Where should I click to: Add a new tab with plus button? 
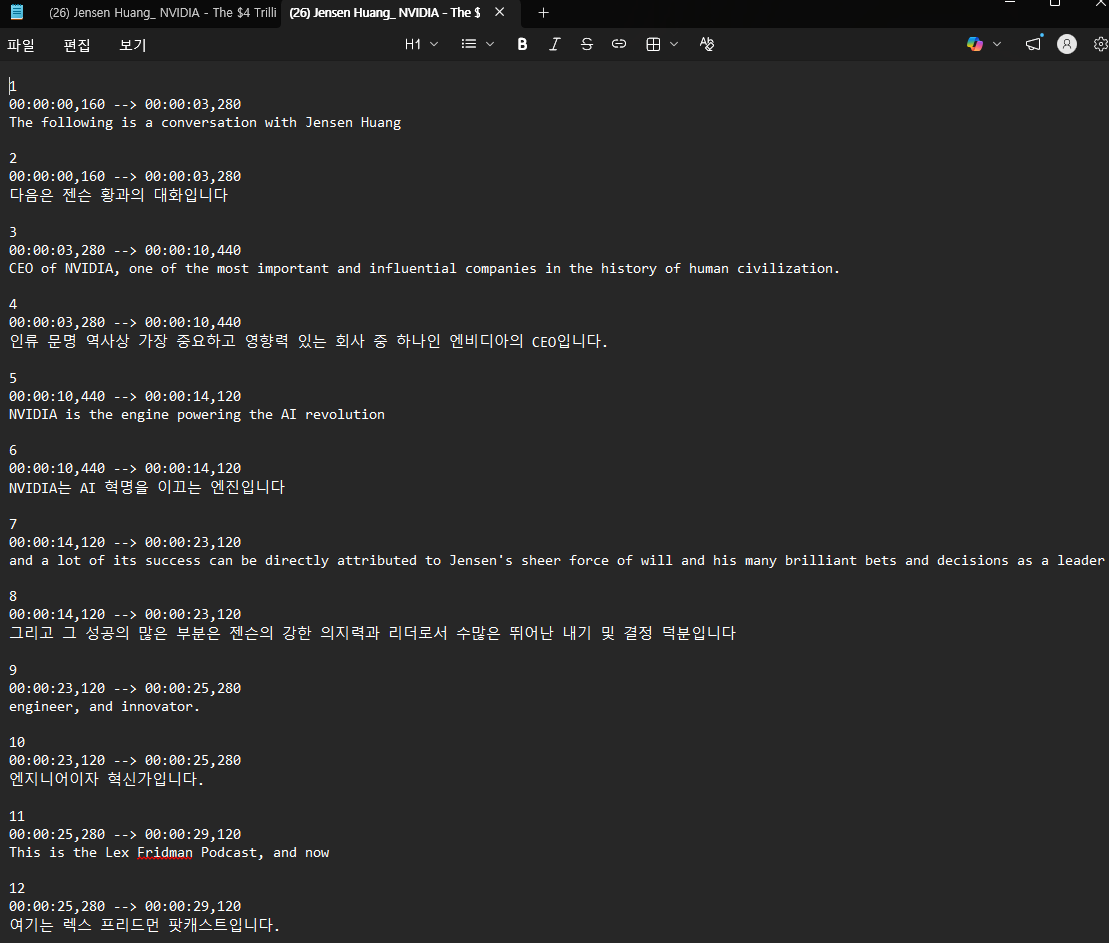[x=544, y=13]
